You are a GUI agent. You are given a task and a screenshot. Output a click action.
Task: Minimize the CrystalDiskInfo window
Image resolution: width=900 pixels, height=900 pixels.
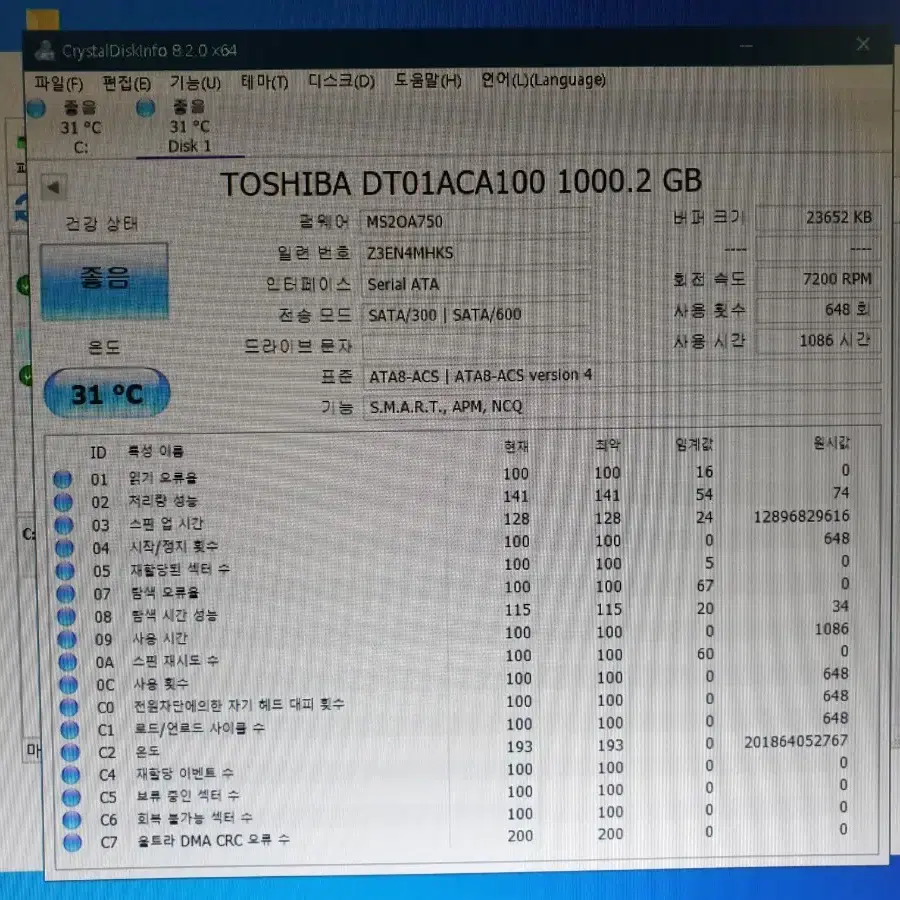coord(746,45)
